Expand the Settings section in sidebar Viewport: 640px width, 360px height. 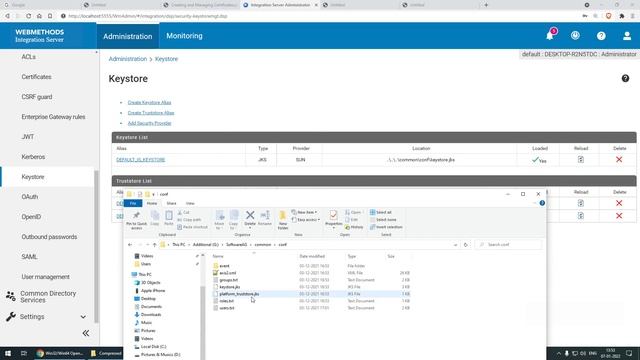83,317
